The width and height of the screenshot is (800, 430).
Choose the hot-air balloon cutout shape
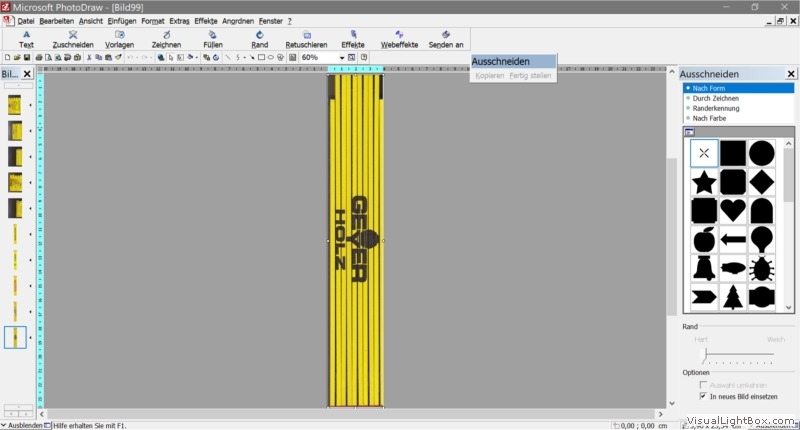click(762, 239)
